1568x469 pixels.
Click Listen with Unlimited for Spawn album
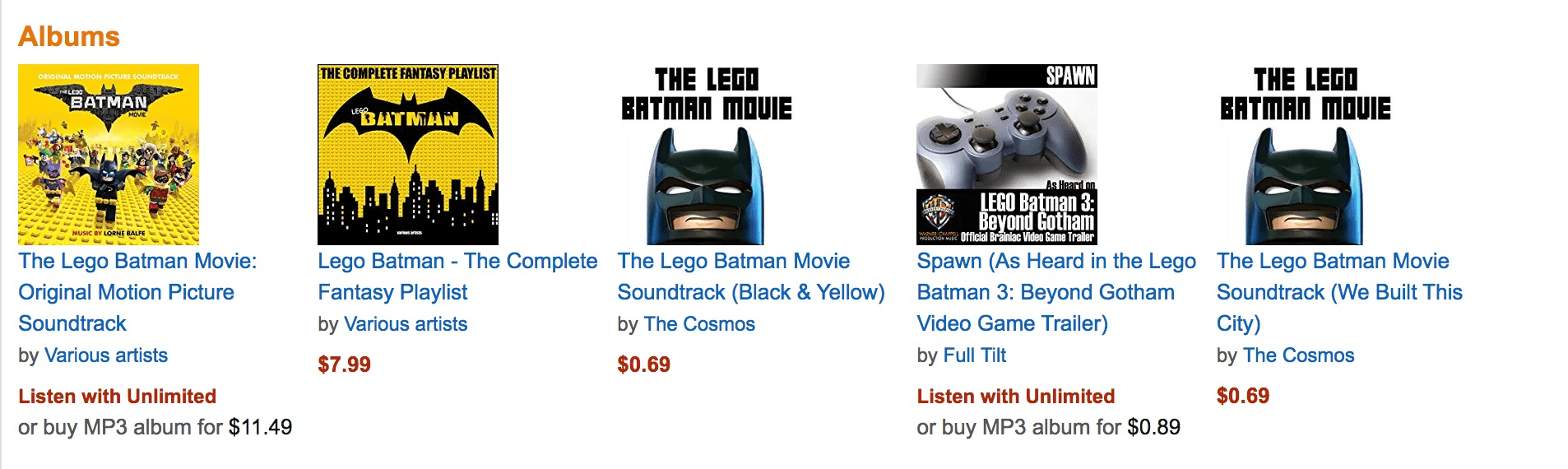[x=1016, y=397]
